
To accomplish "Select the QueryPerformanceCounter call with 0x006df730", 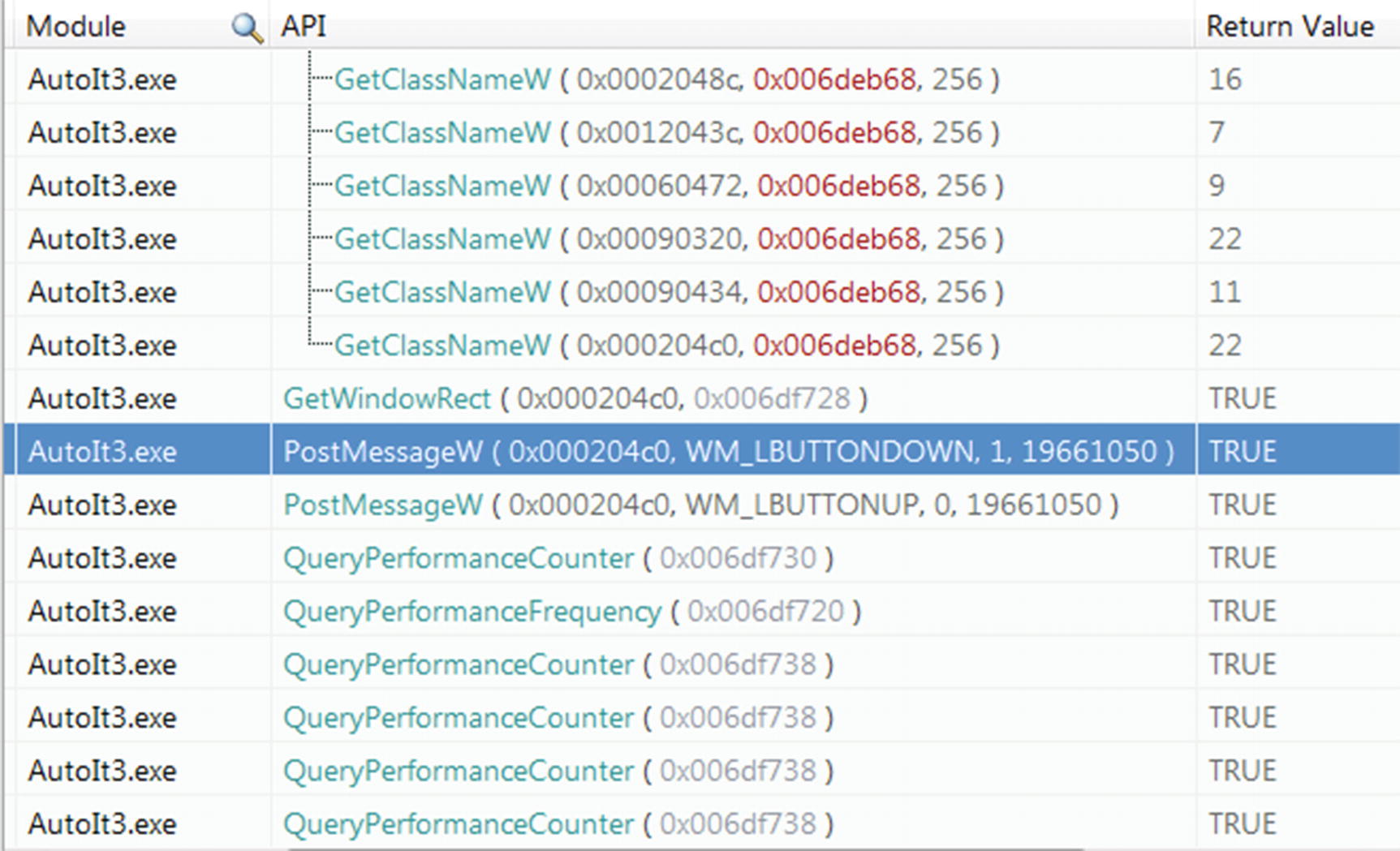I will (558, 558).
